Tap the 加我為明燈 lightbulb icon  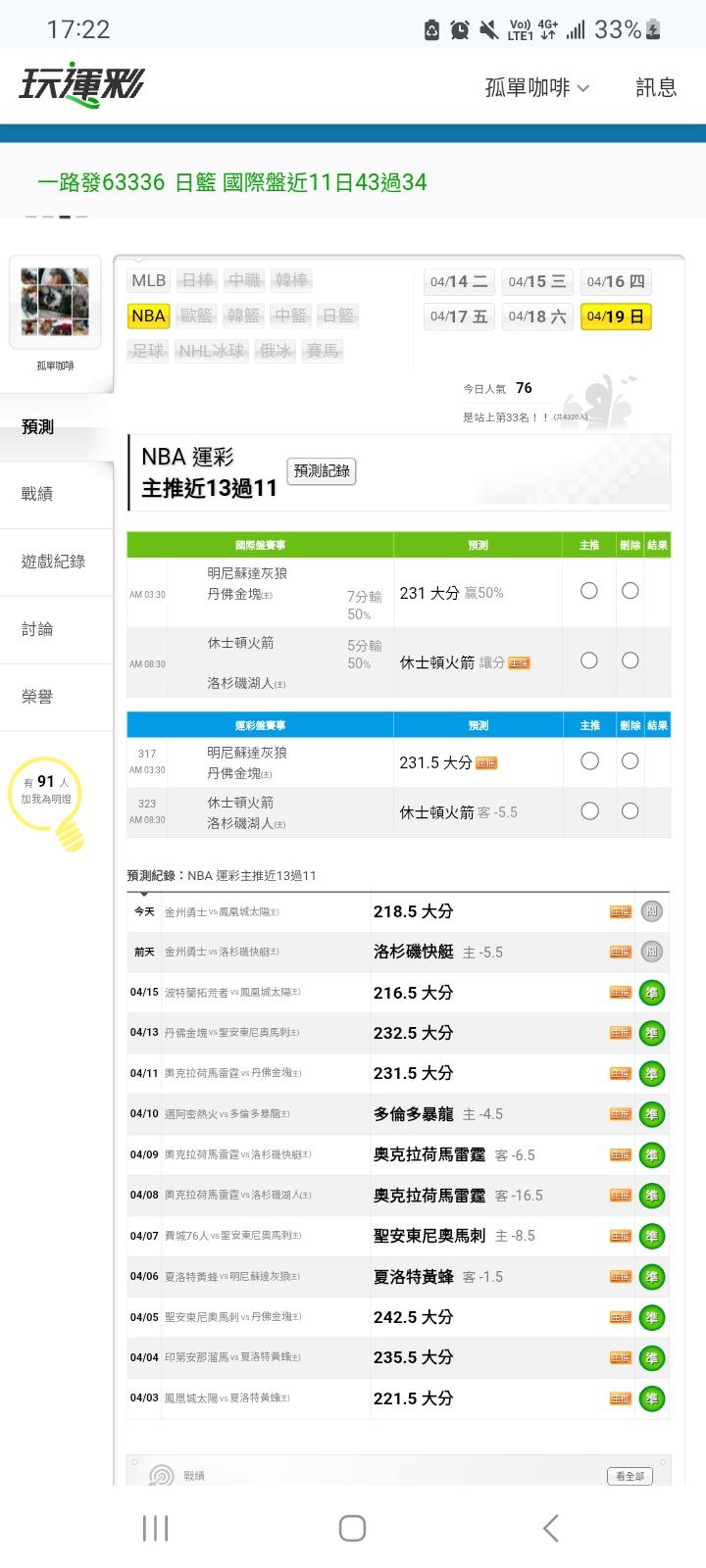click(x=48, y=802)
